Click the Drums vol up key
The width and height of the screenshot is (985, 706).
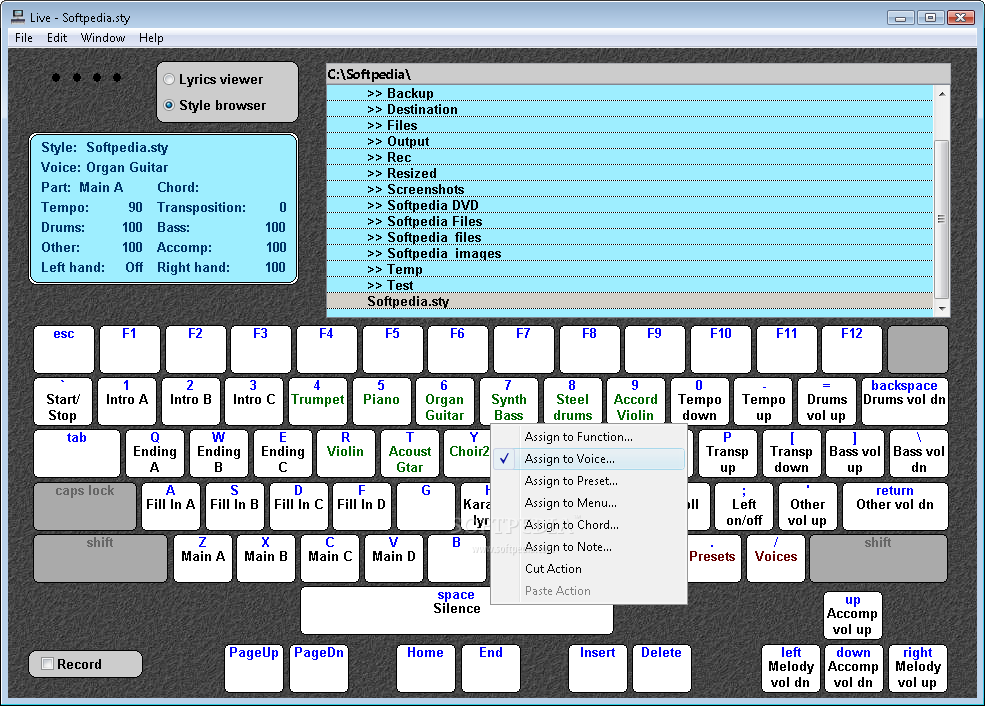point(827,401)
